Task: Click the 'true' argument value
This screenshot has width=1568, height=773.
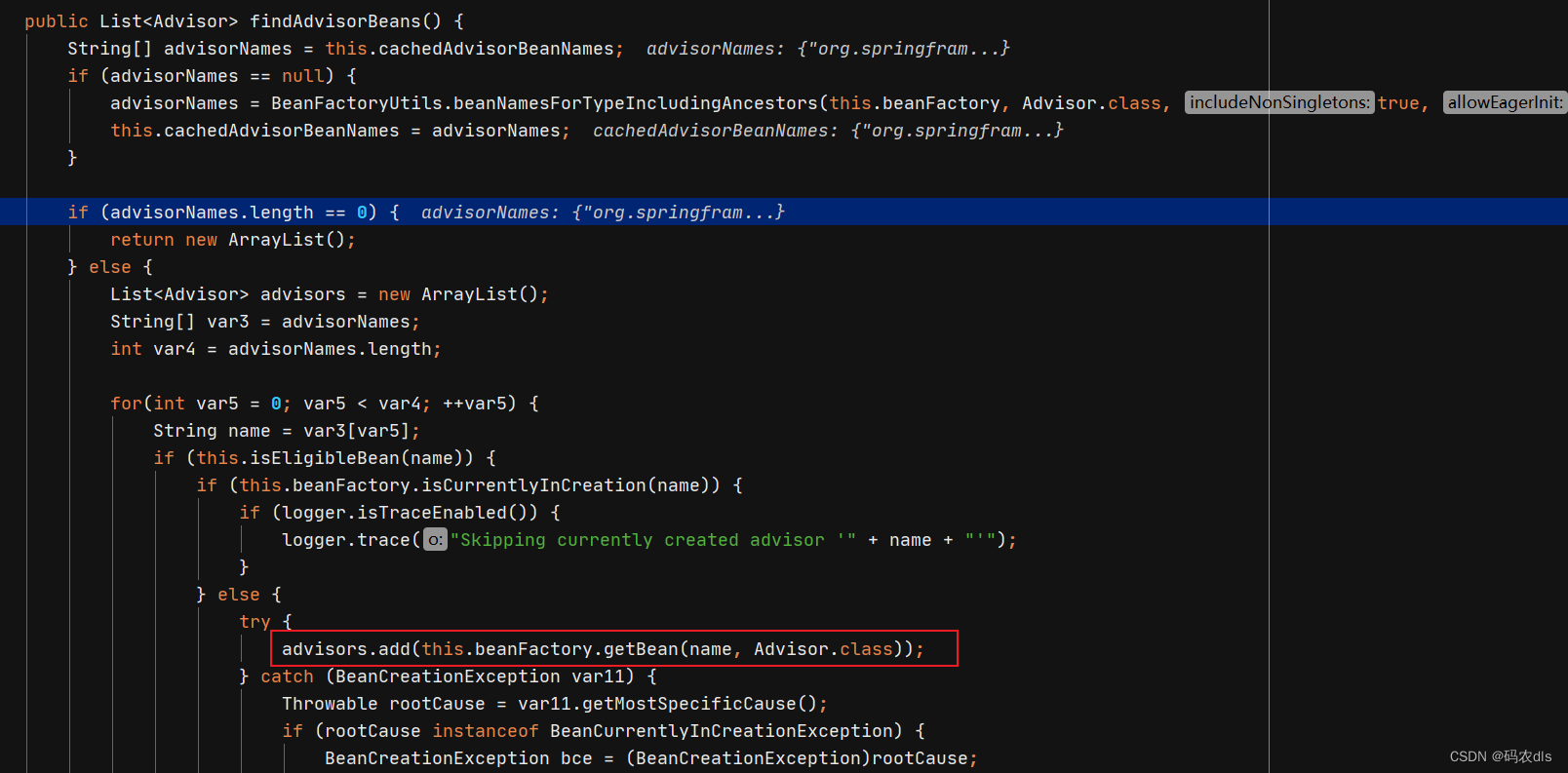Action: coord(1398,103)
